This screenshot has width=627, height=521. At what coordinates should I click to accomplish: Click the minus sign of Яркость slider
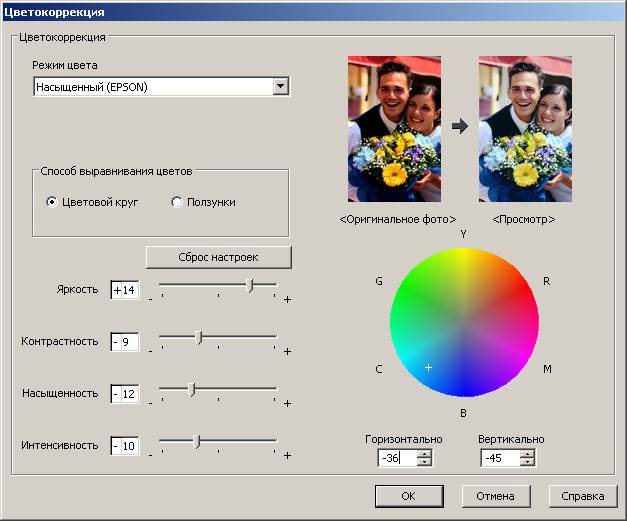click(150, 299)
